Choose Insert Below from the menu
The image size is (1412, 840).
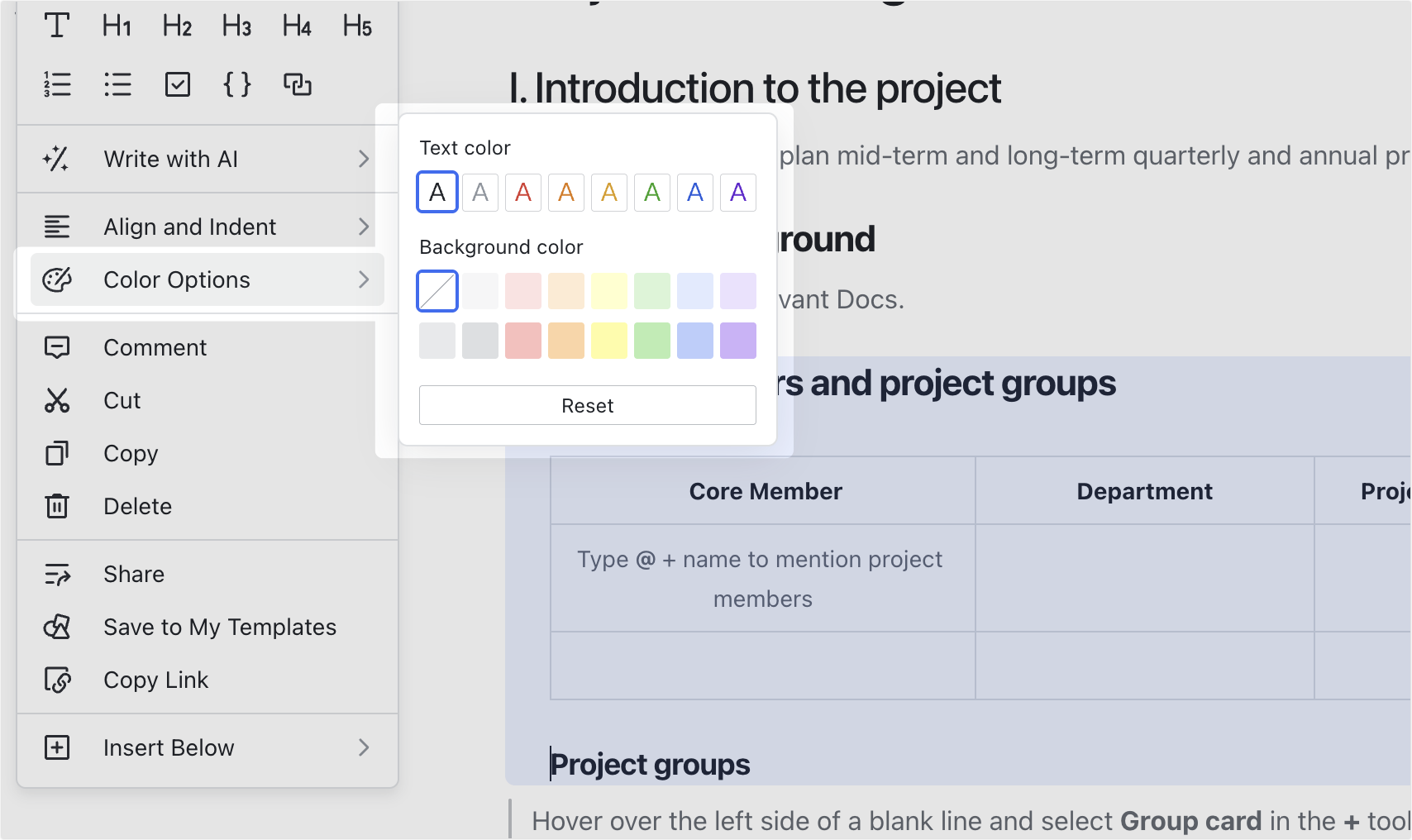click(207, 747)
